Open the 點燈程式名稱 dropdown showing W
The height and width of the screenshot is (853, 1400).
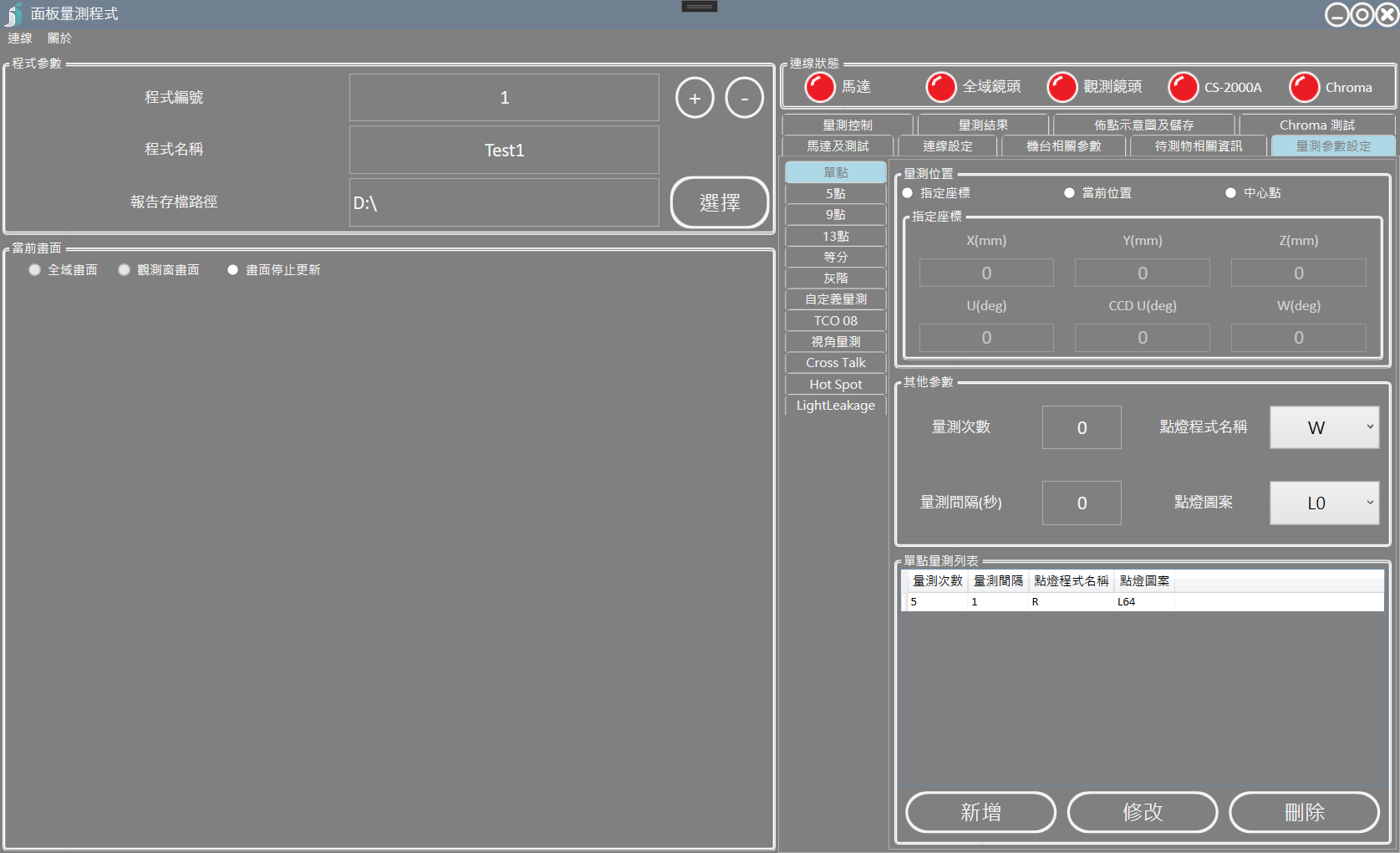(x=1324, y=427)
